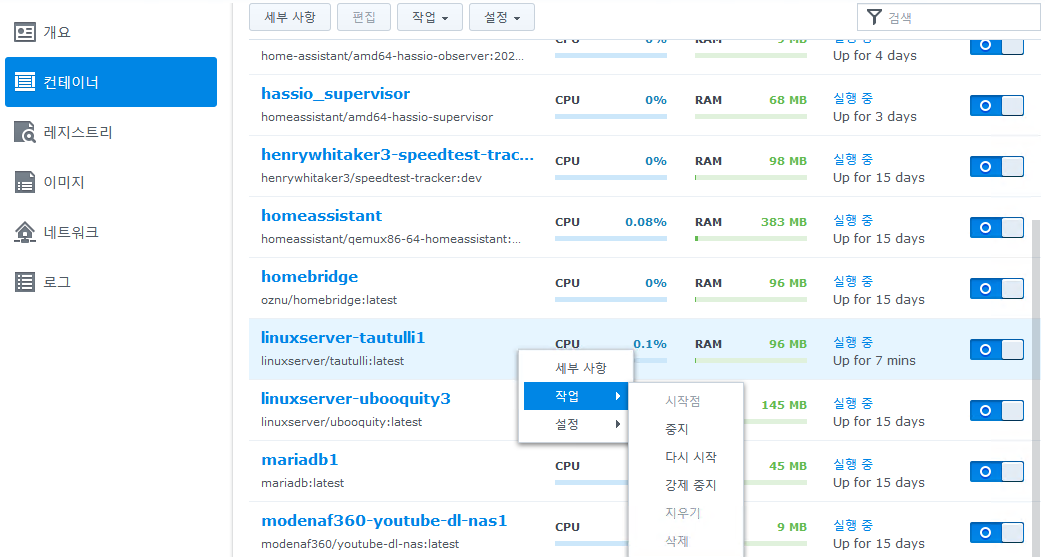The height and width of the screenshot is (557, 1045).
Task: Toggle the linuxserver-ubooquity3 container switch
Action: pyautogui.click(x=996, y=410)
